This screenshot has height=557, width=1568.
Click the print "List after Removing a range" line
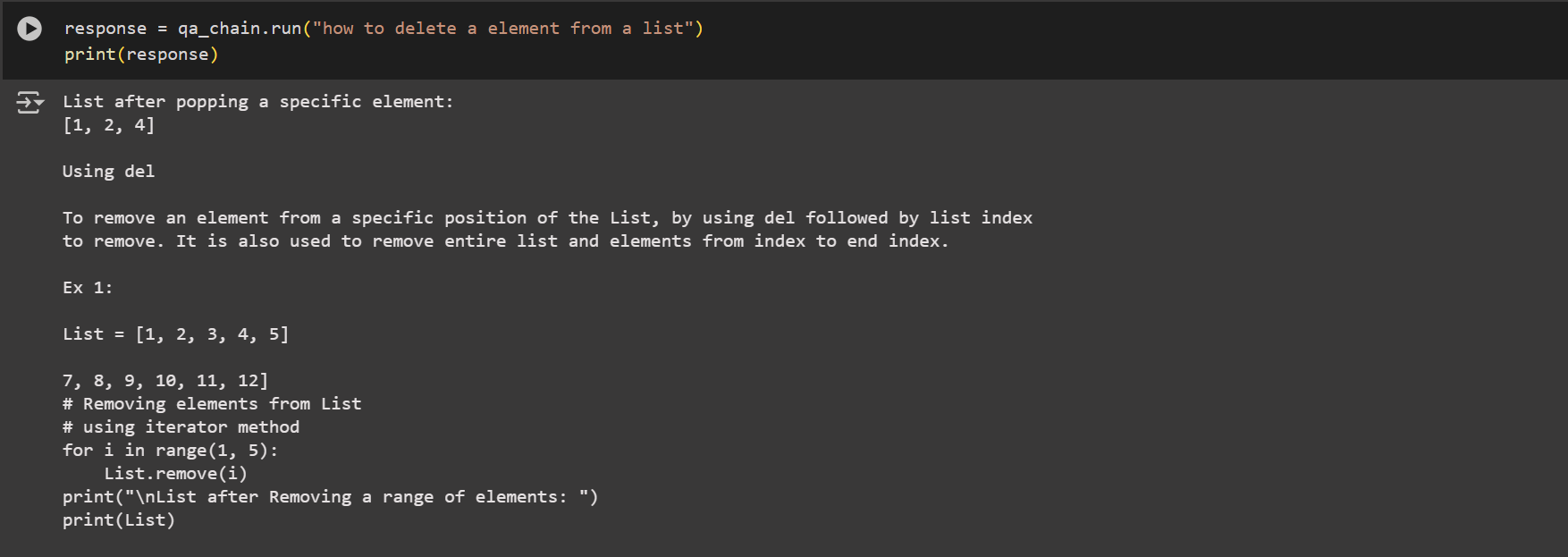click(x=330, y=497)
